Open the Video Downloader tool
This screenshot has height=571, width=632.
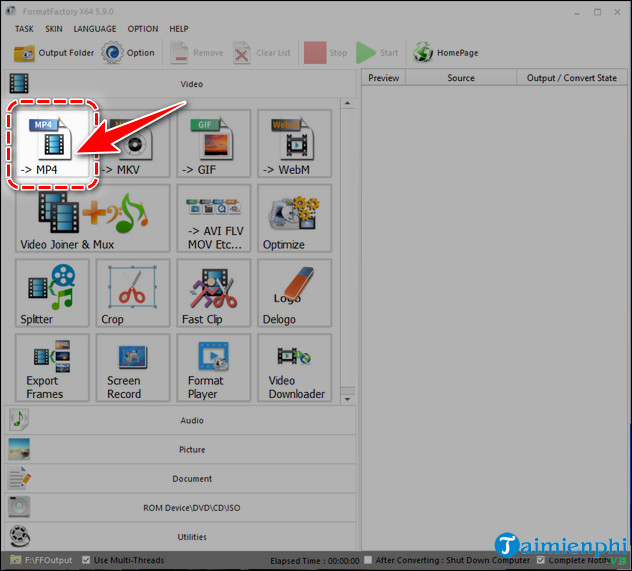(295, 368)
